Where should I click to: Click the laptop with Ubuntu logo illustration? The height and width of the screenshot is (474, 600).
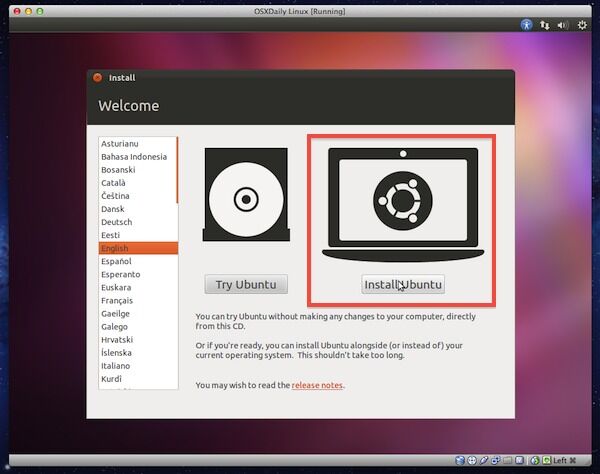(x=403, y=205)
